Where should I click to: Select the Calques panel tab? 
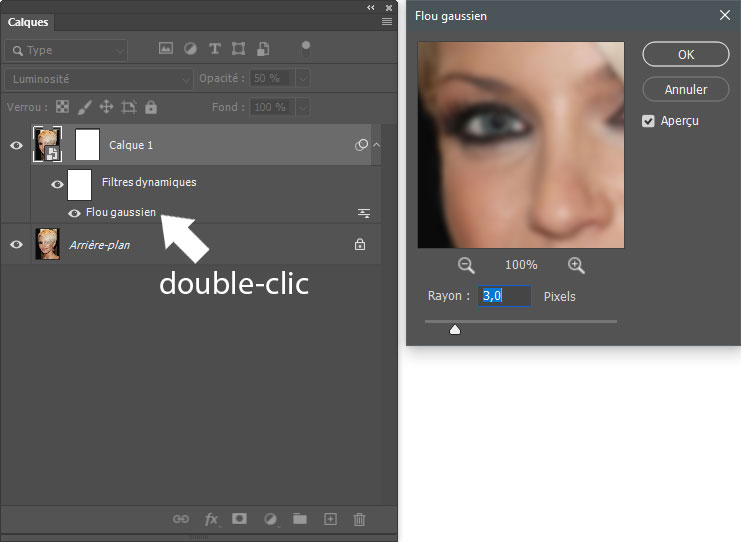[x=28, y=22]
